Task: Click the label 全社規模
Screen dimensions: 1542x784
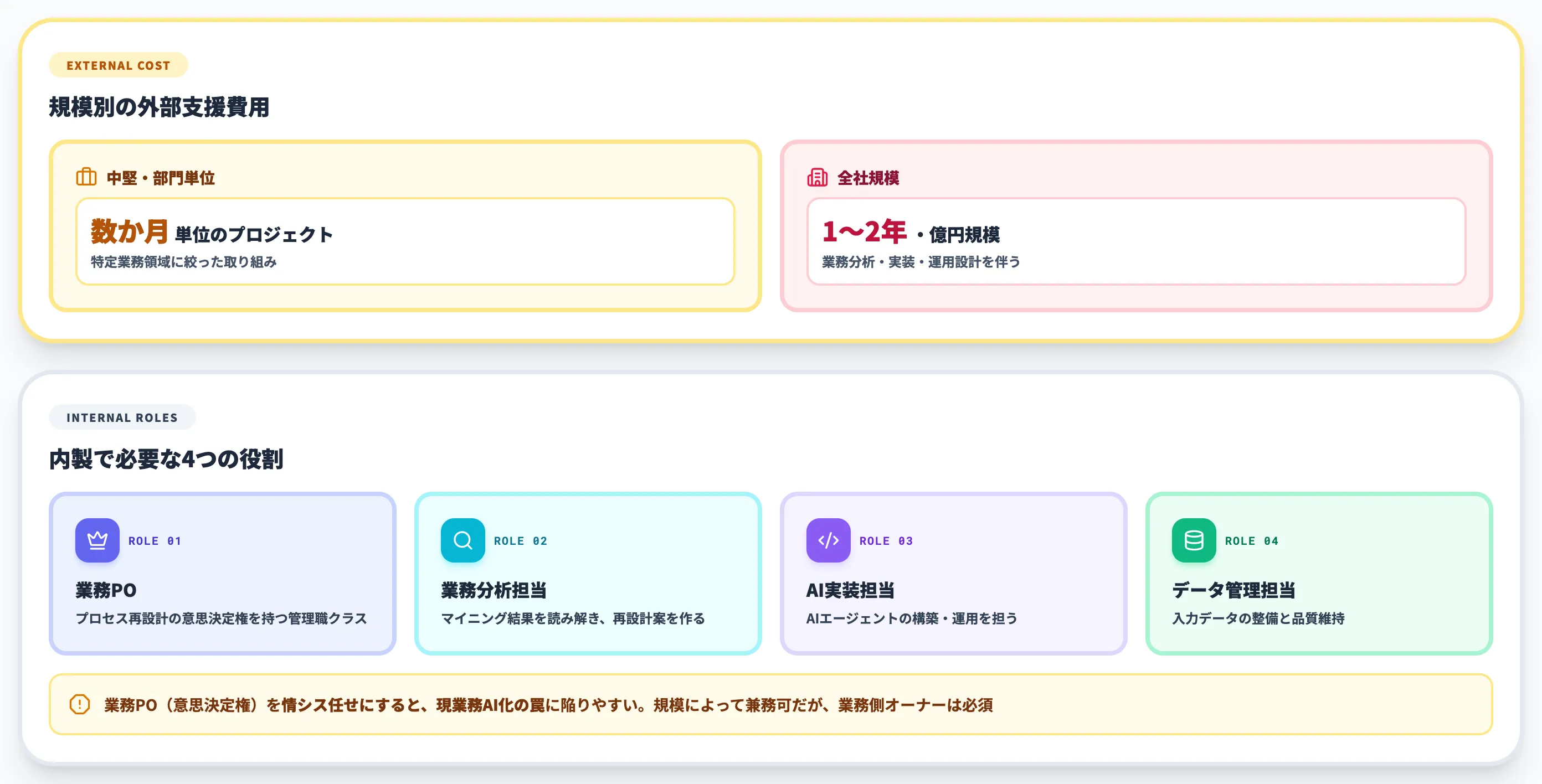Action: pos(868,178)
